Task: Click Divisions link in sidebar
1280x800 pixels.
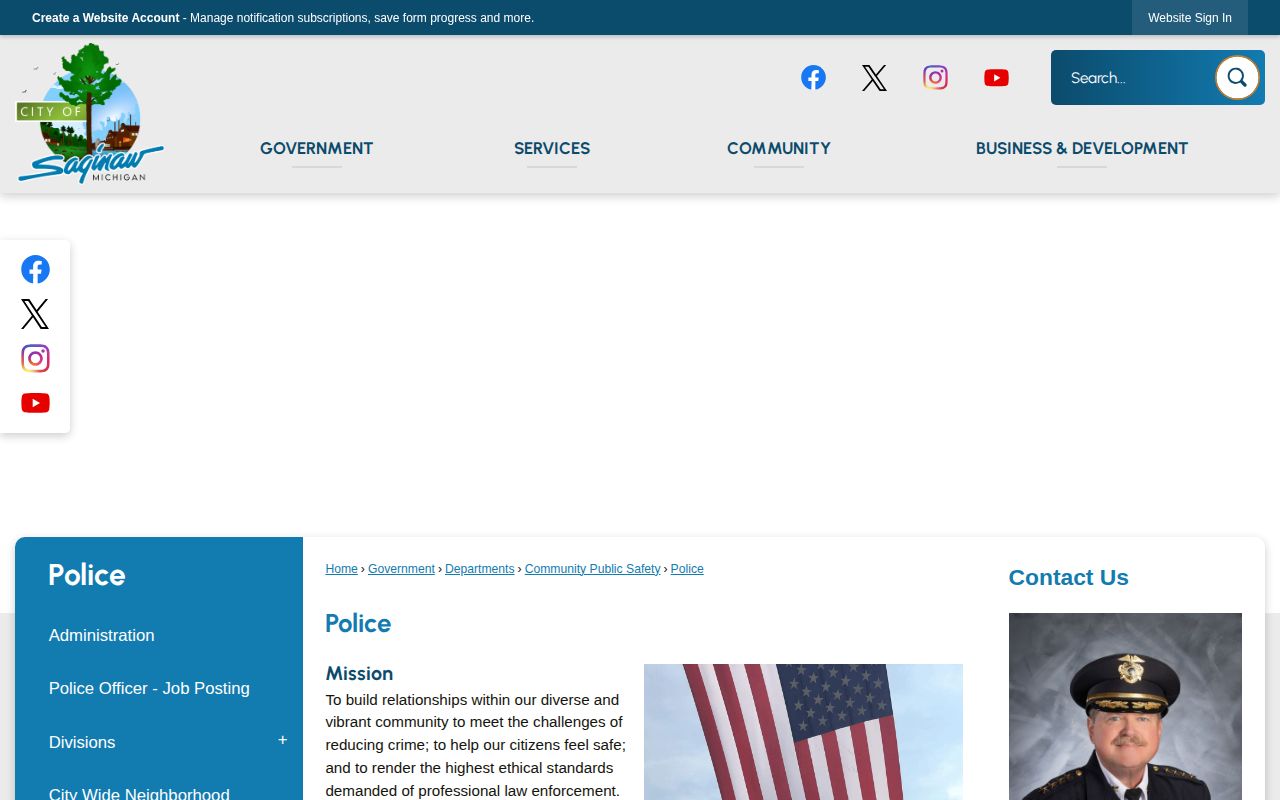Action: [x=82, y=742]
